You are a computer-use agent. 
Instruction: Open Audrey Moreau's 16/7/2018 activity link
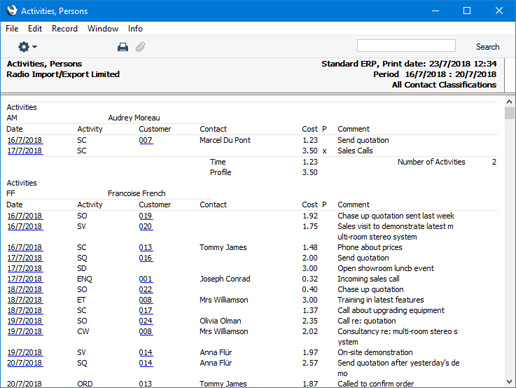(x=25, y=140)
